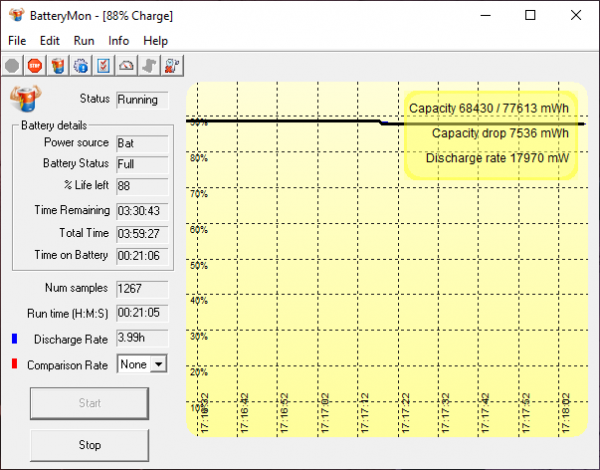The image size is (600, 470).
Task: Click the 20% axis label on the graph
Action: pos(199,372)
